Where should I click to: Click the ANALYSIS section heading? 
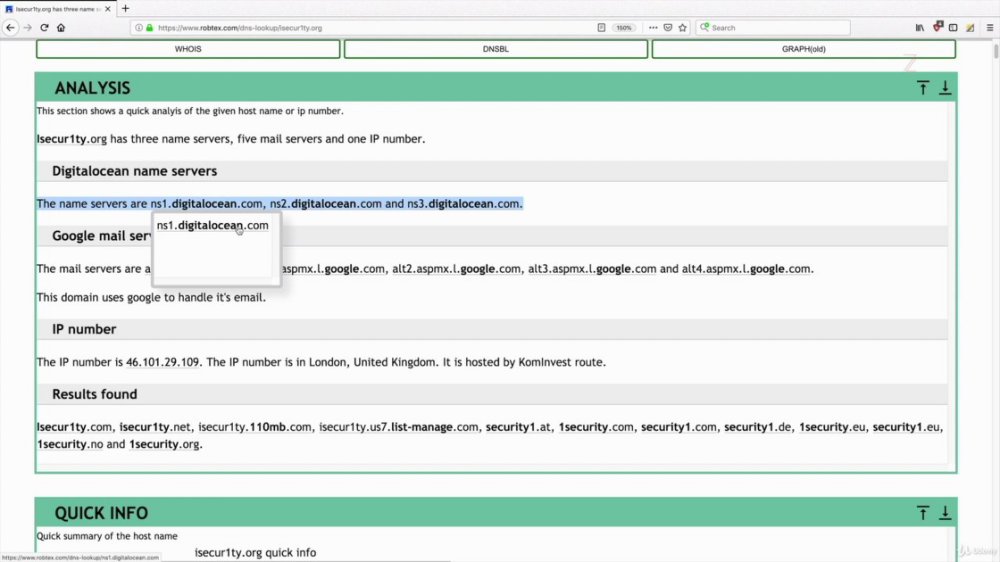[x=92, y=88]
